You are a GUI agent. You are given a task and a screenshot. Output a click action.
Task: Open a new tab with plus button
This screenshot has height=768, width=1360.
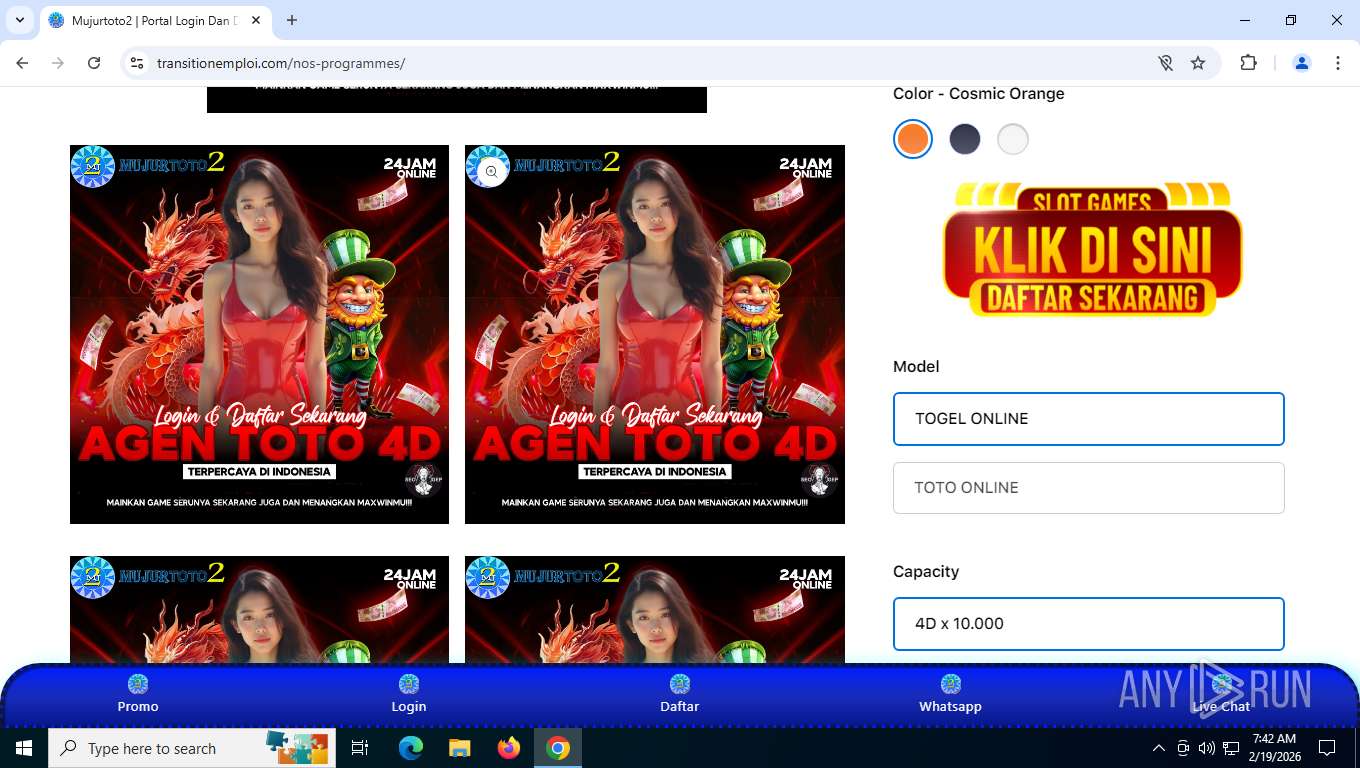292,20
